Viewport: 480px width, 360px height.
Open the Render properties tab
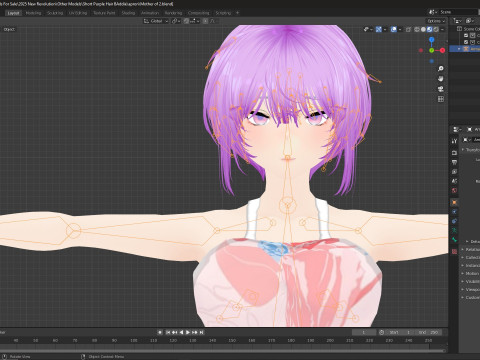(x=454, y=153)
